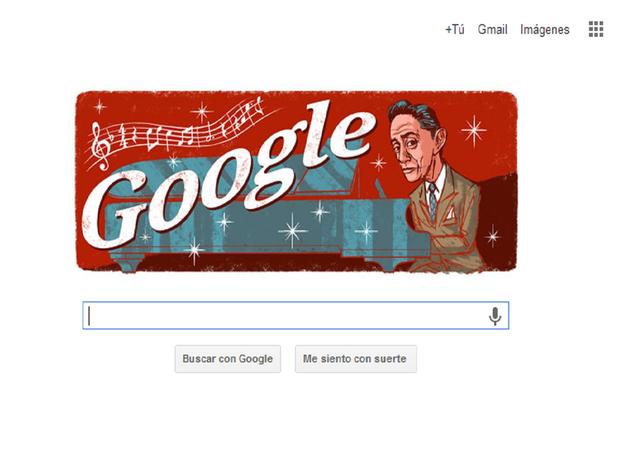The height and width of the screenshot is (464, 619).
Task: Go to Gmail
Action: point(492,30)
